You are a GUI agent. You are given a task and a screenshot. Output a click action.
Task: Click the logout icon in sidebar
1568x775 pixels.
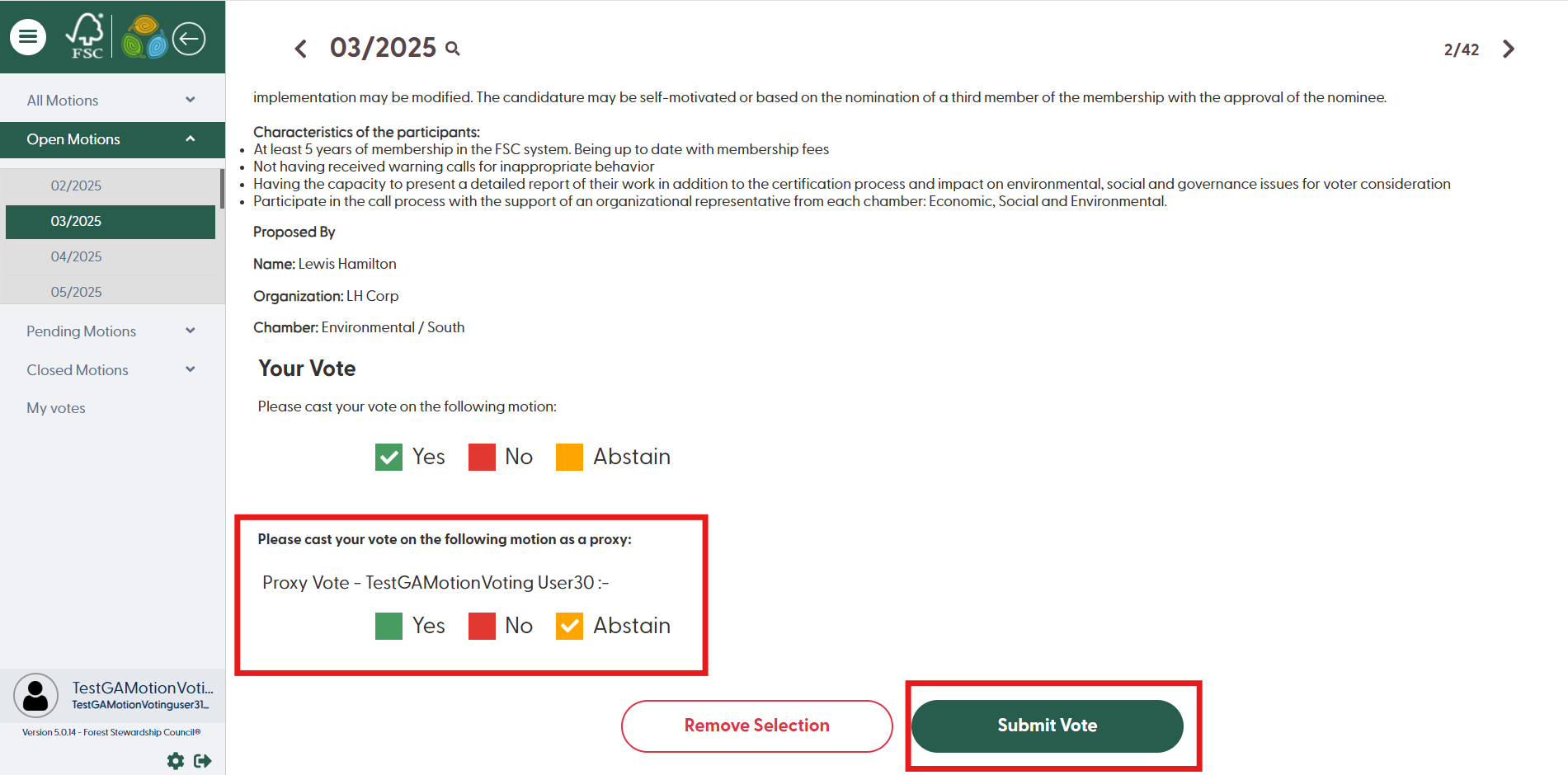coord(202,761)
